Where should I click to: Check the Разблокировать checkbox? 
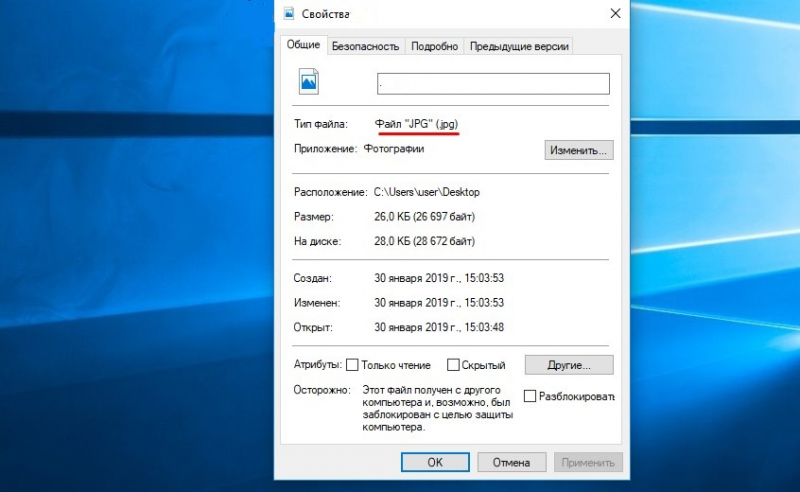[530, 396]
